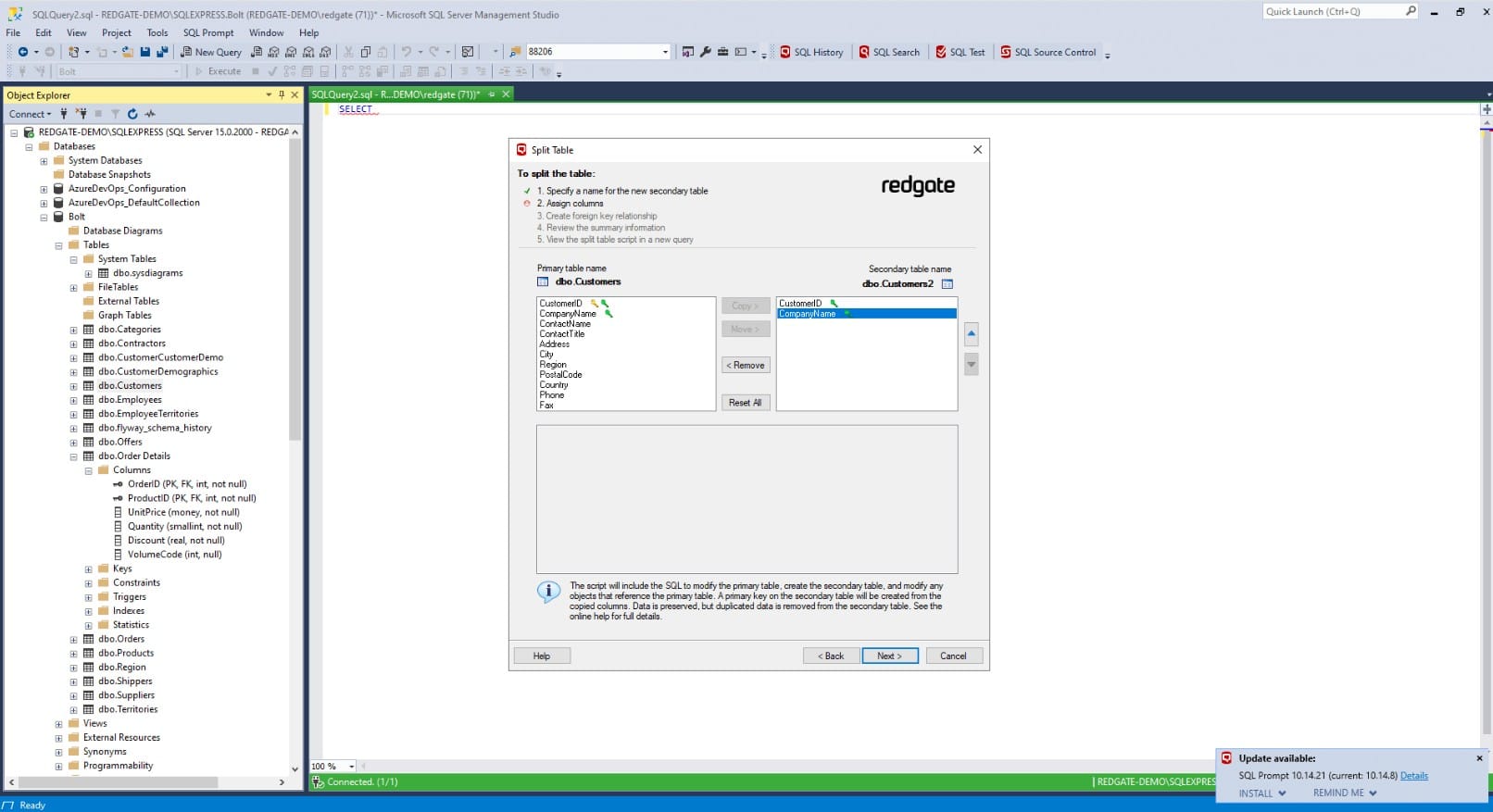
Task: Click the Help button in dialog
Action: (x=542, y=656)
